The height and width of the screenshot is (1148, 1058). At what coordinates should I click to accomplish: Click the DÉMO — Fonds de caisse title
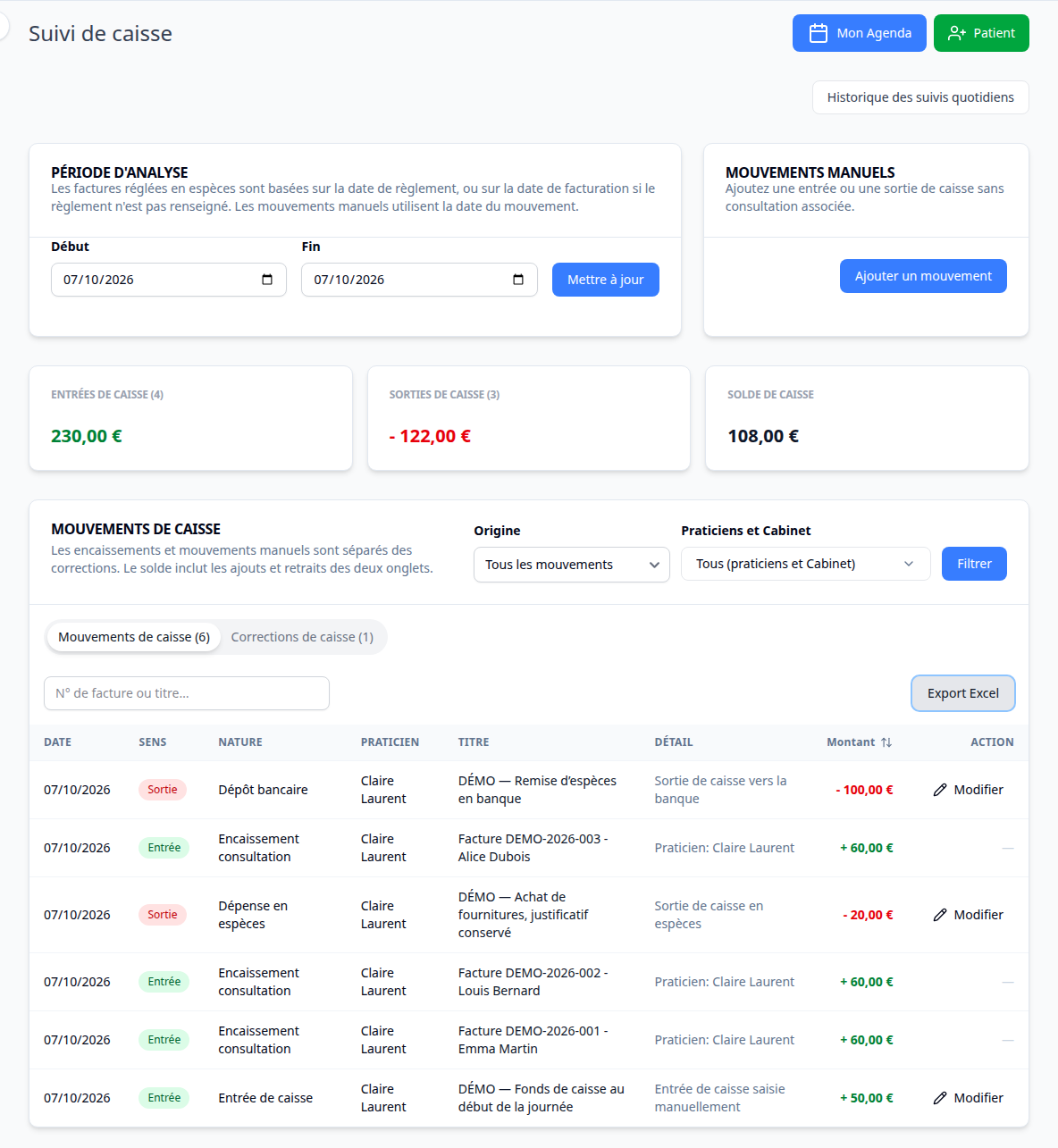pos(542,1098)
